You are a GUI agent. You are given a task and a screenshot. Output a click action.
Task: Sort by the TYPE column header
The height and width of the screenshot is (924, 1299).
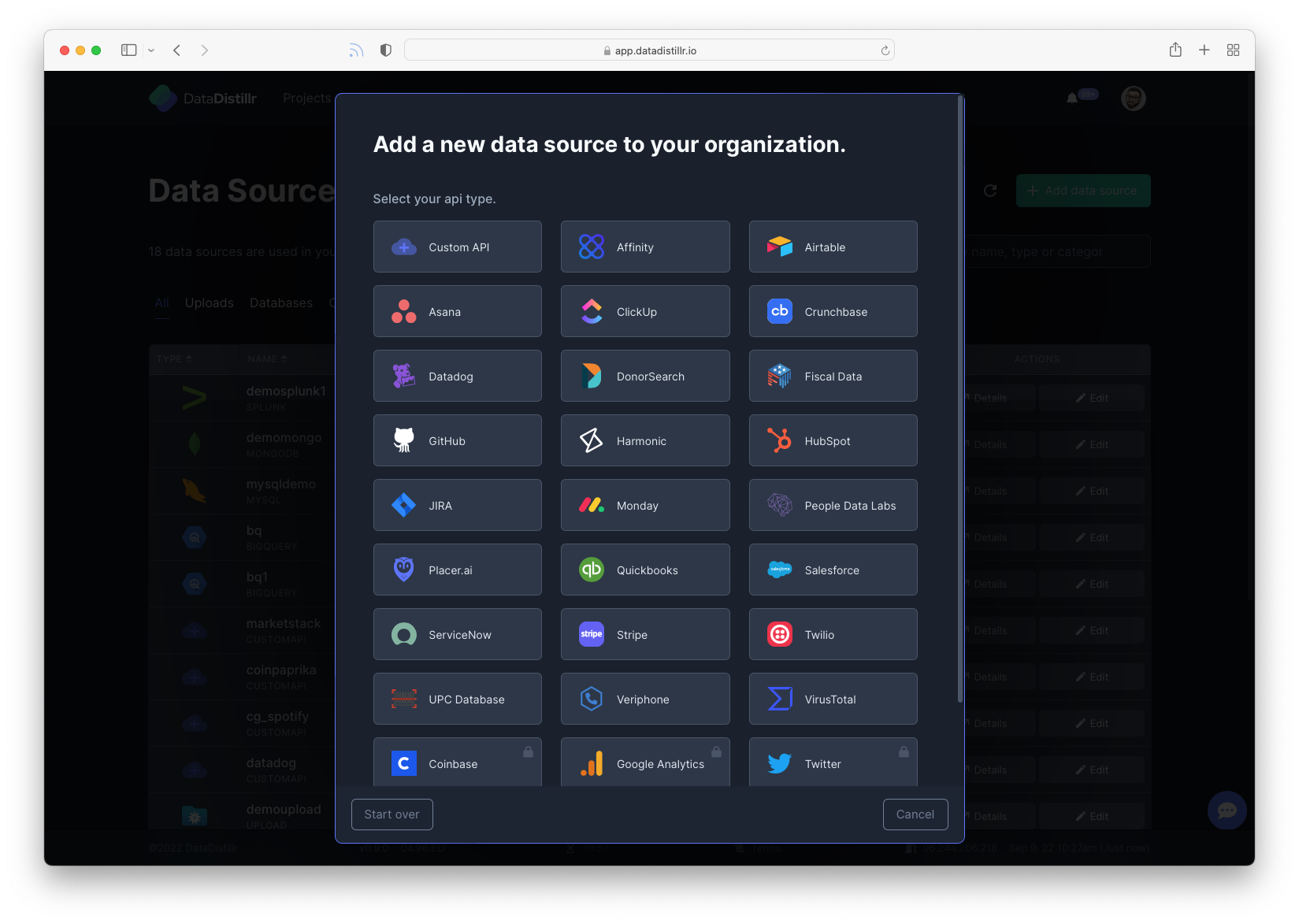174,359
